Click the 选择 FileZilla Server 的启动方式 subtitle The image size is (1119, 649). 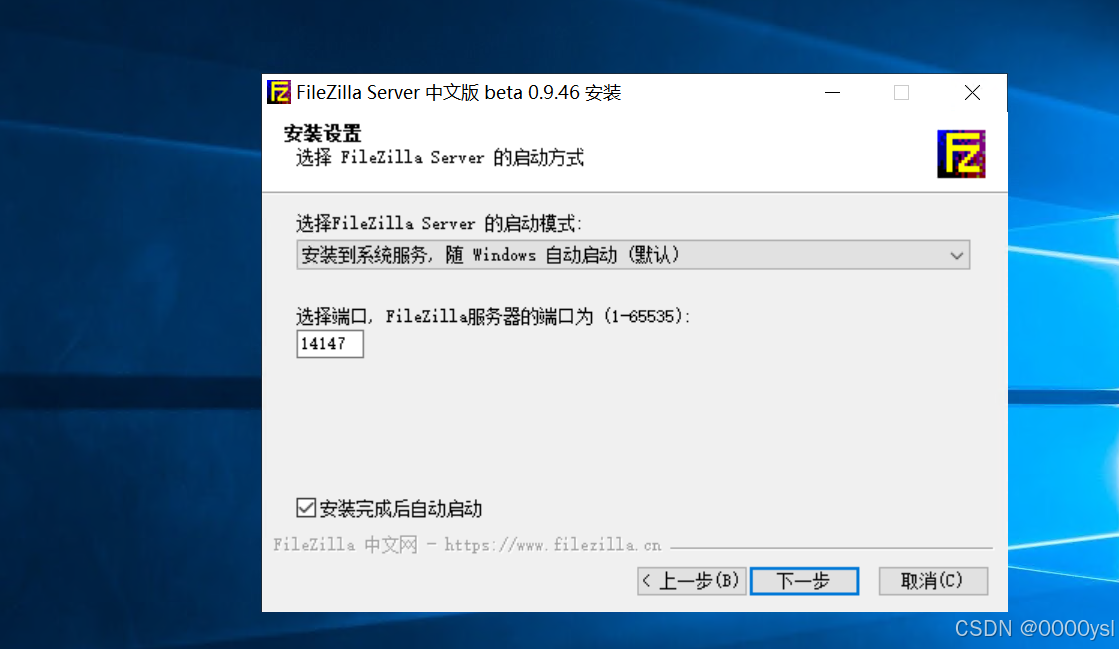point(440,157)
